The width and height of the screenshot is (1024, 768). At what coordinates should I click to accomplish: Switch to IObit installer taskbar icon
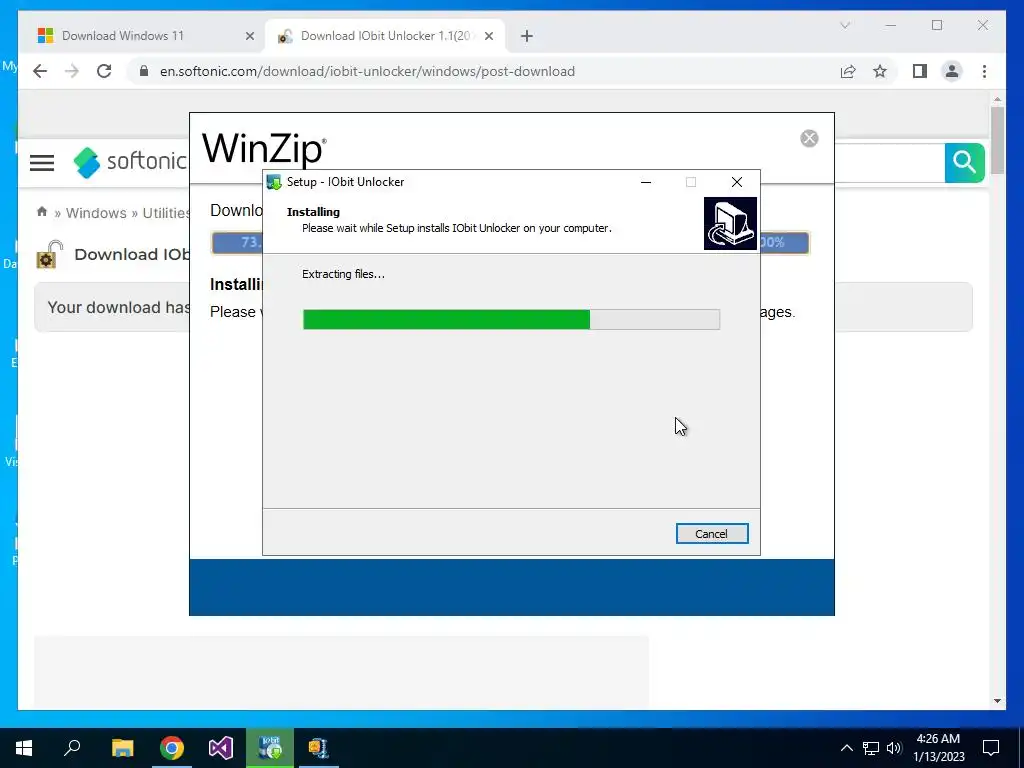pyautogui.click(x=270, y=748)
